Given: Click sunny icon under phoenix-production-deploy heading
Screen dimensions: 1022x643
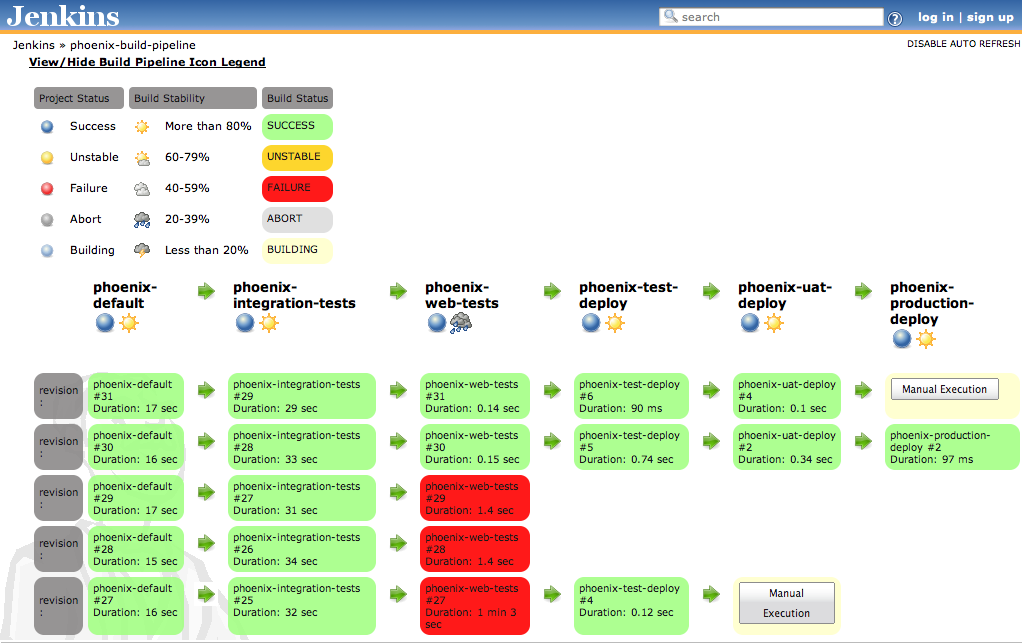Looking at the screenshot, I should (x=926, y=339).
